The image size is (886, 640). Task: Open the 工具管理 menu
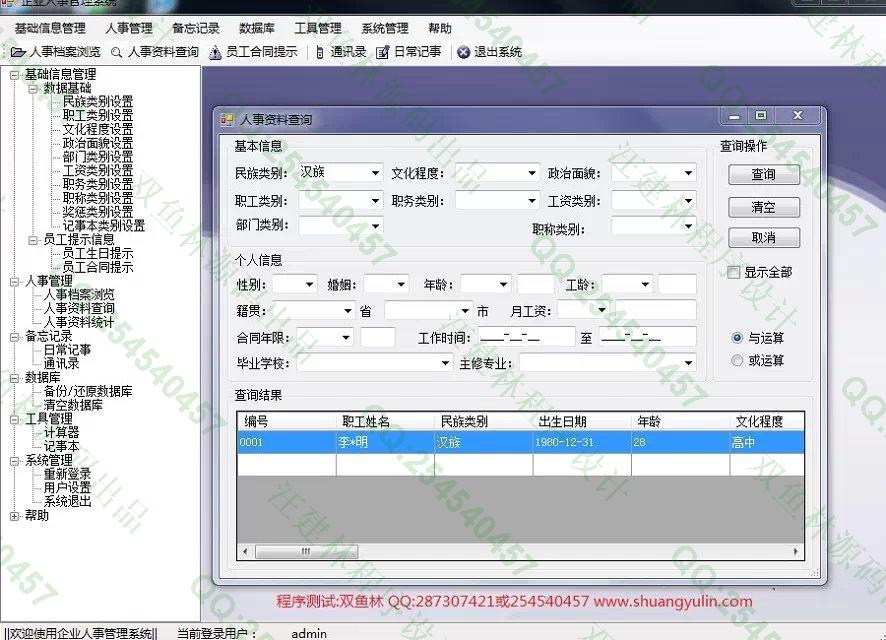pos(318,28)
